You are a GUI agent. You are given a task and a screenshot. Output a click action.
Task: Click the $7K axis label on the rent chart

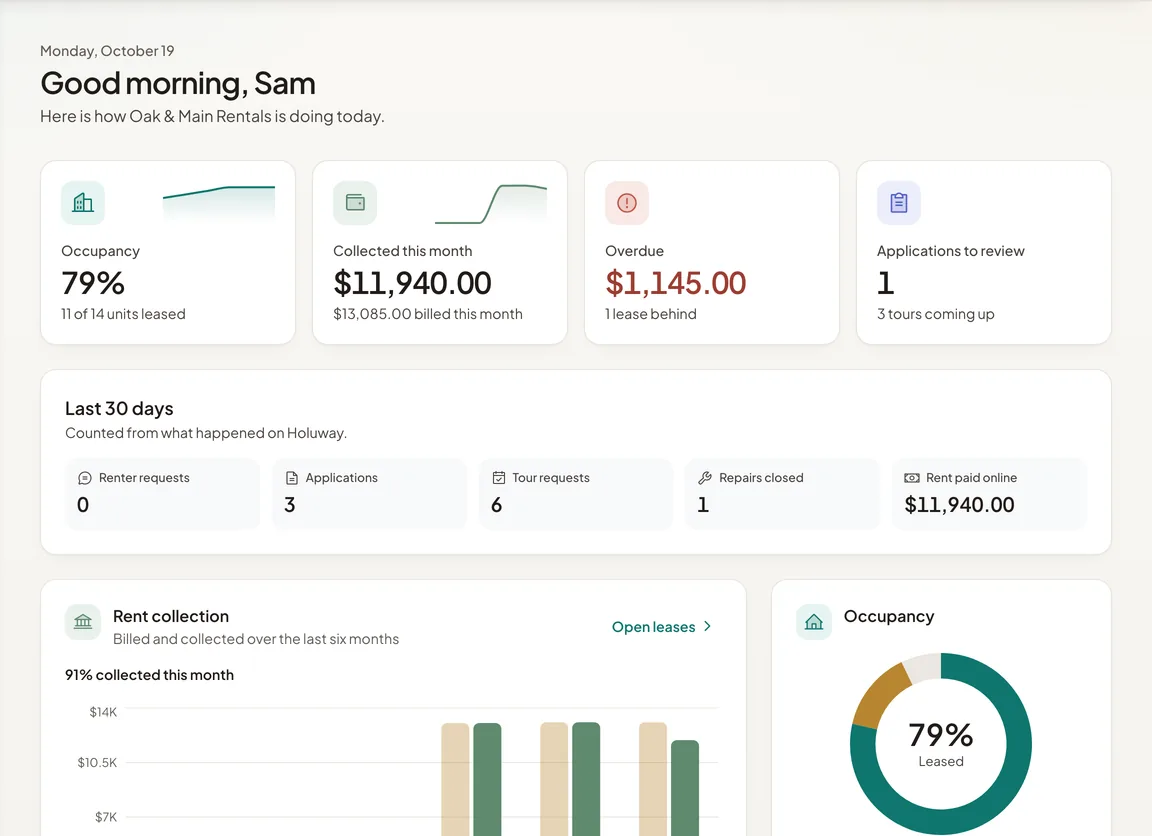click(106, 817)
